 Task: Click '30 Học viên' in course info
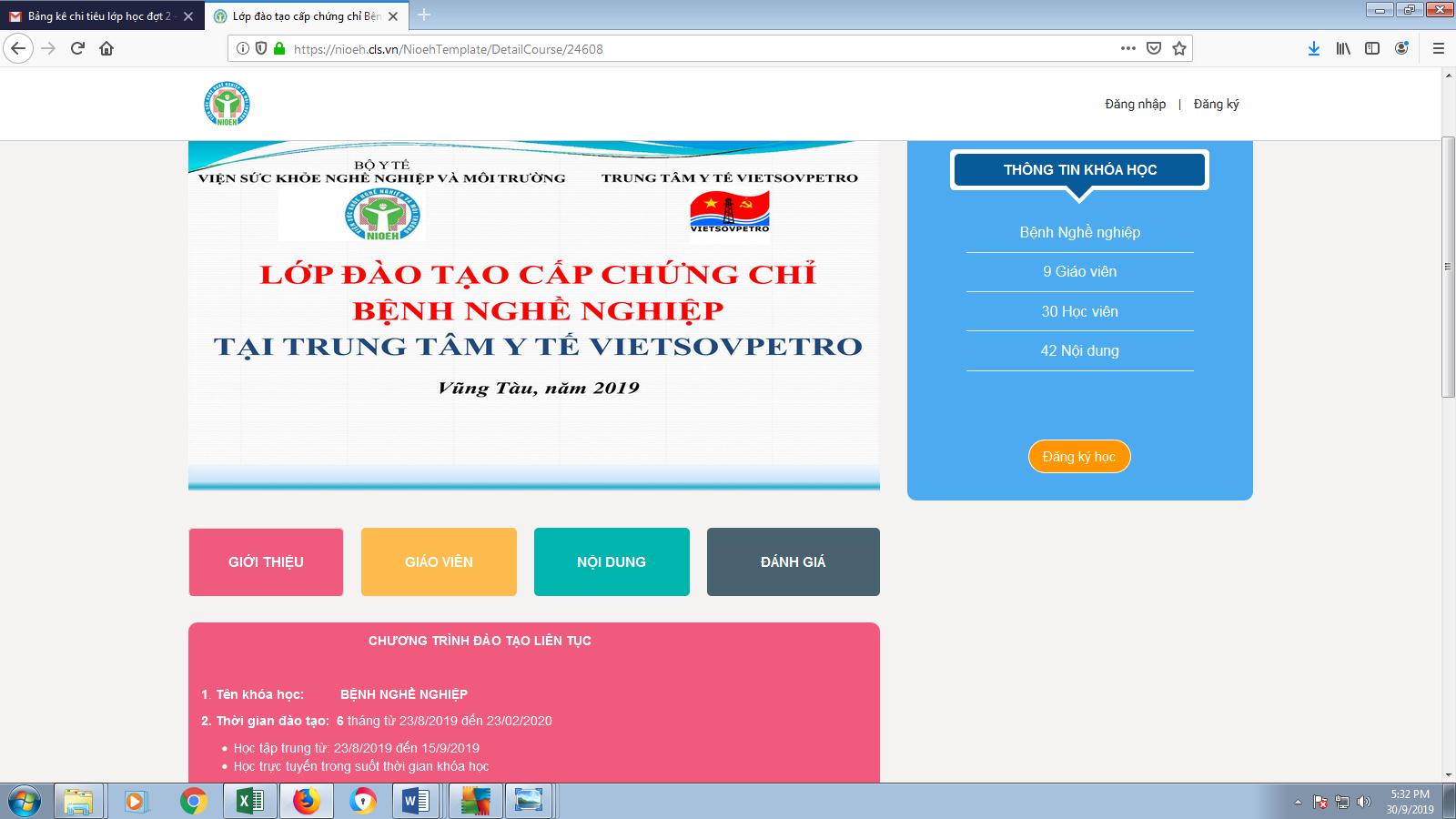tap(1079, 311)
